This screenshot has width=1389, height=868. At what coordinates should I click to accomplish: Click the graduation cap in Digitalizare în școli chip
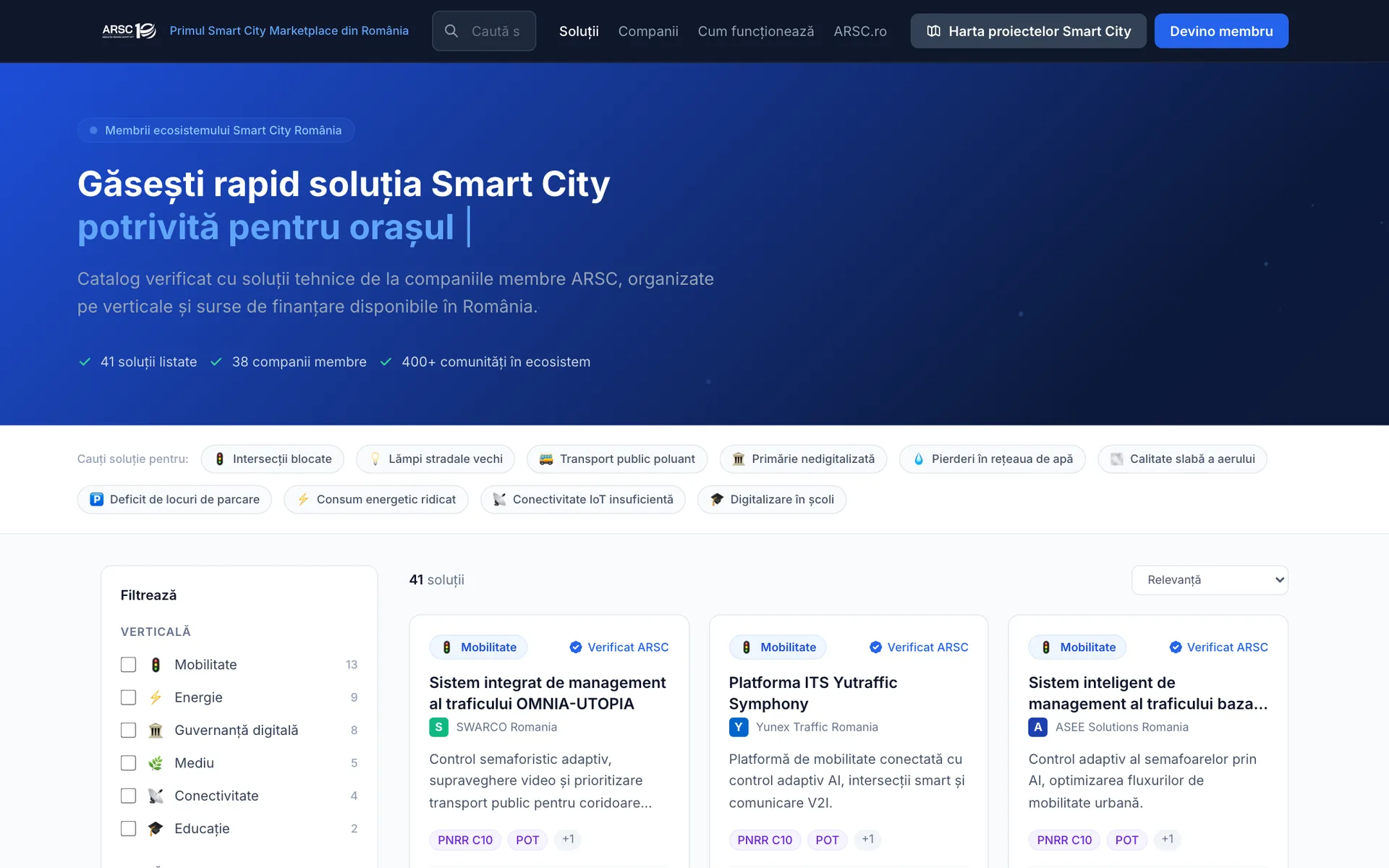(x=717, y=499)
